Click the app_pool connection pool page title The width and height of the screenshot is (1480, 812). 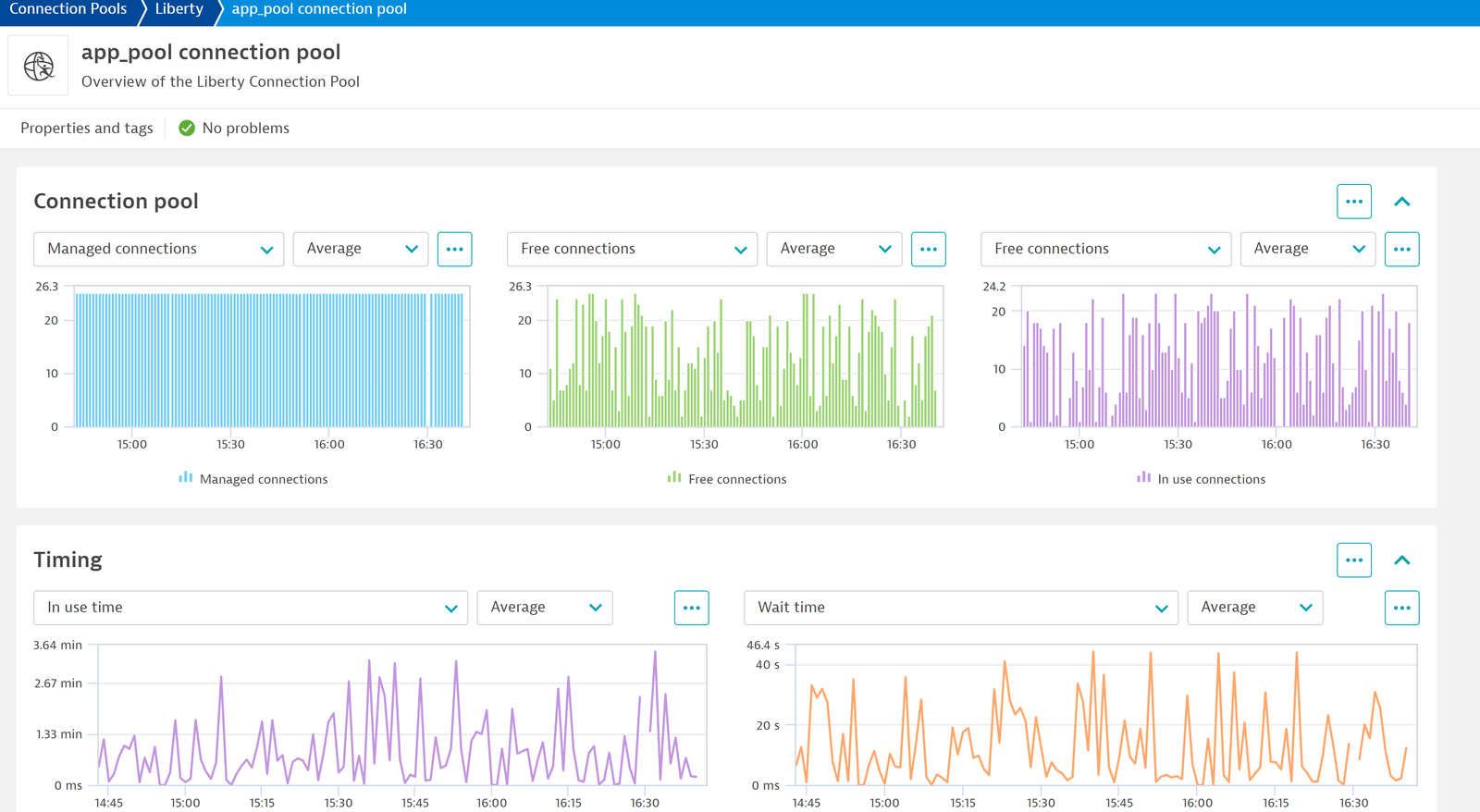[x=211, y=53]
